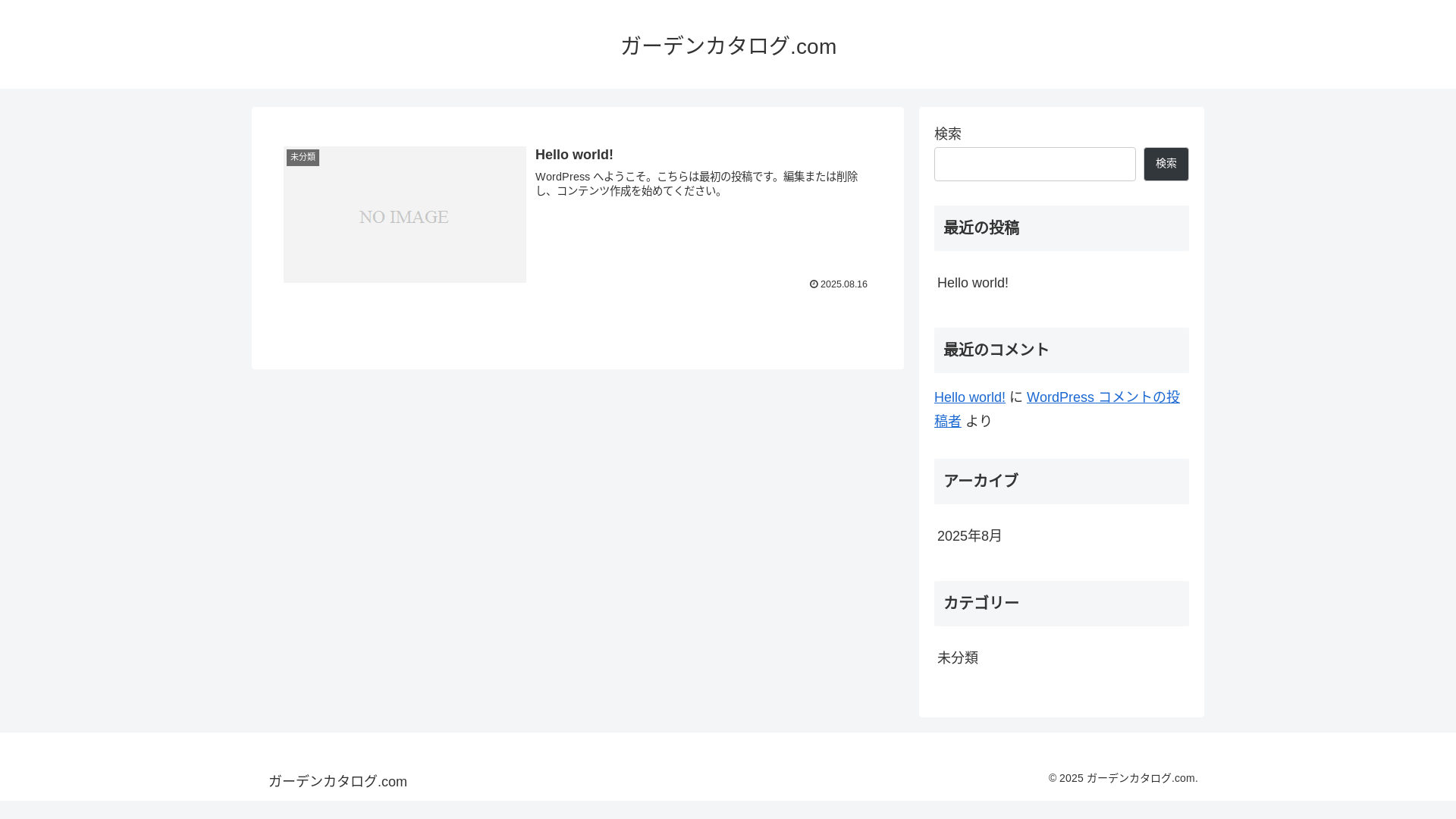1456x819 pixels.
Task: Open the 2025年8月 archive link
Action: tap(969, 536)
